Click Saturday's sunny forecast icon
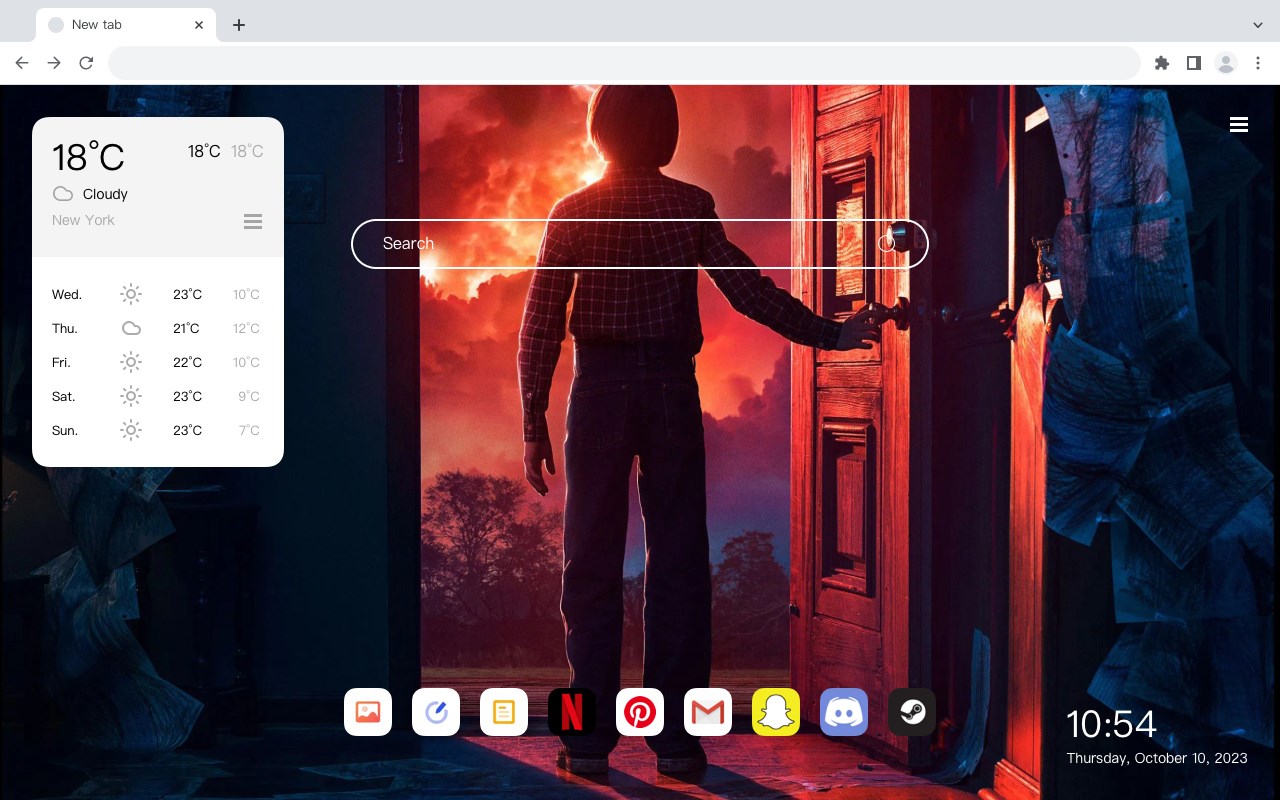Image resolution: width=1280 pixels, height=800 pixels. (131, 396)
